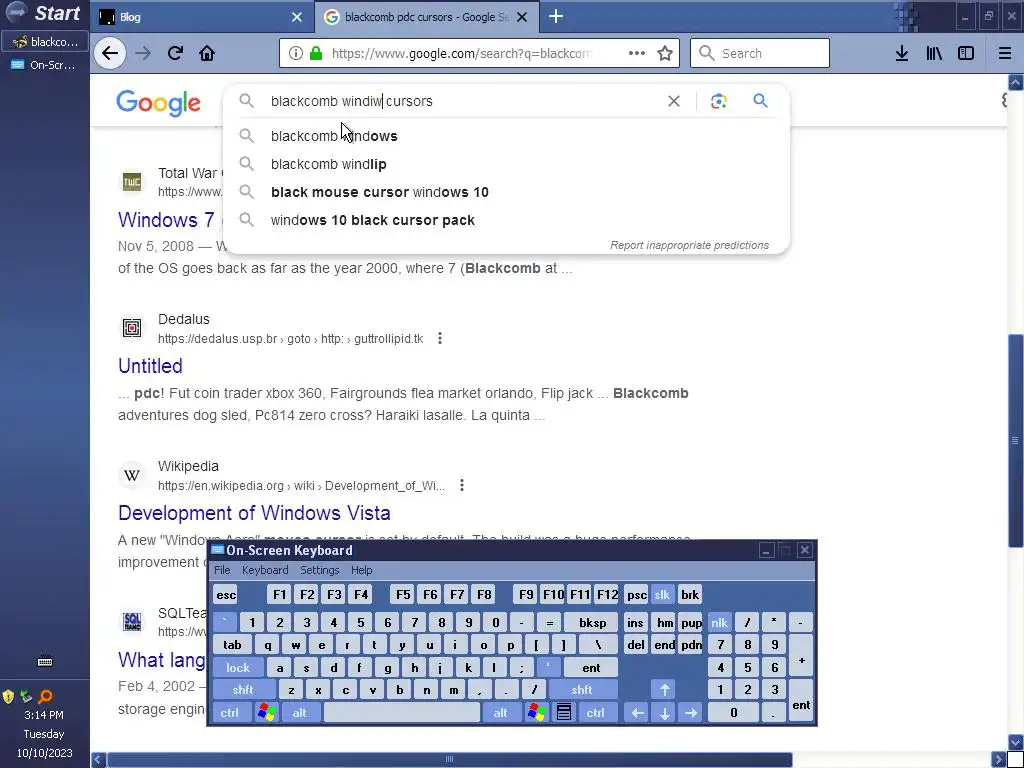Screen dimensions: 1024x768
Task: Click the up arrow key on keyboard
Action: tap(664, 690)
